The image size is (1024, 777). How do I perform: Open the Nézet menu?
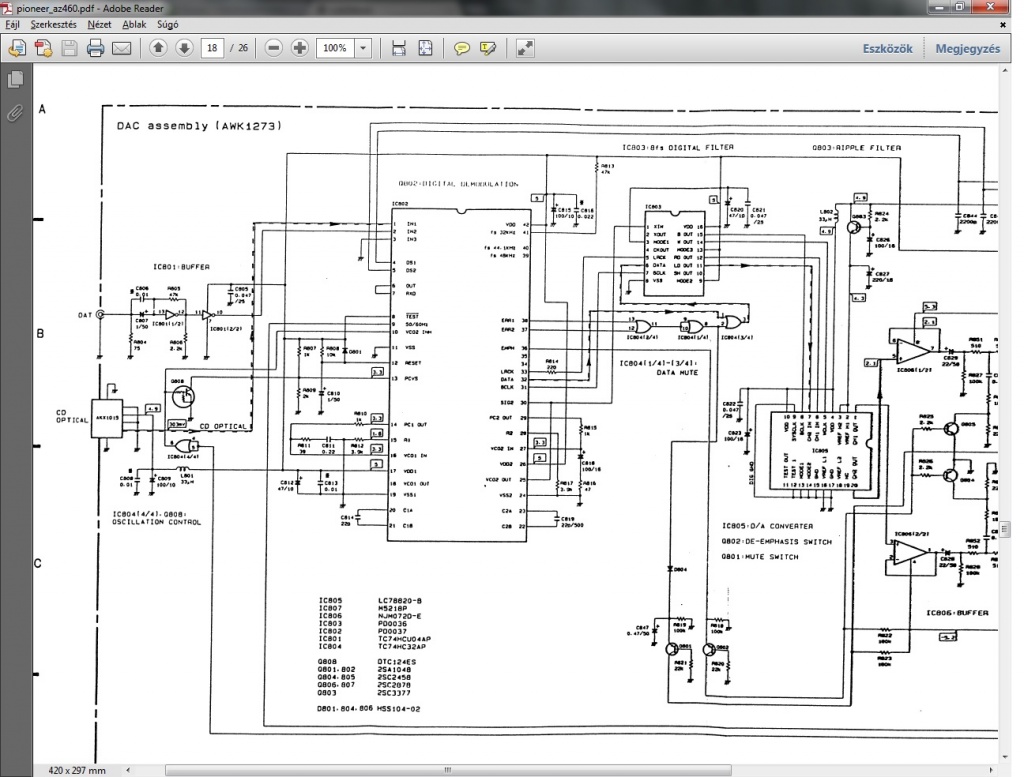point(99,22)
